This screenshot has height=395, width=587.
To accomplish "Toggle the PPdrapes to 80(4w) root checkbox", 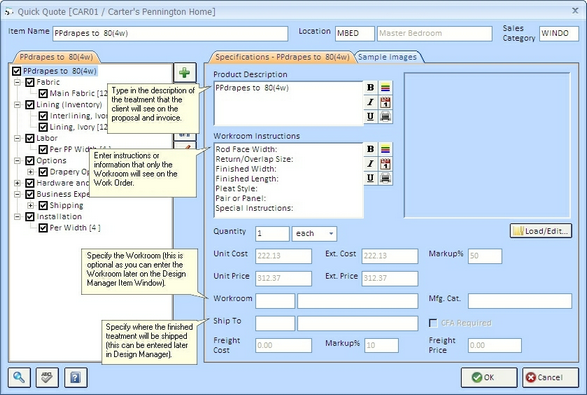I will click(16, 71).
